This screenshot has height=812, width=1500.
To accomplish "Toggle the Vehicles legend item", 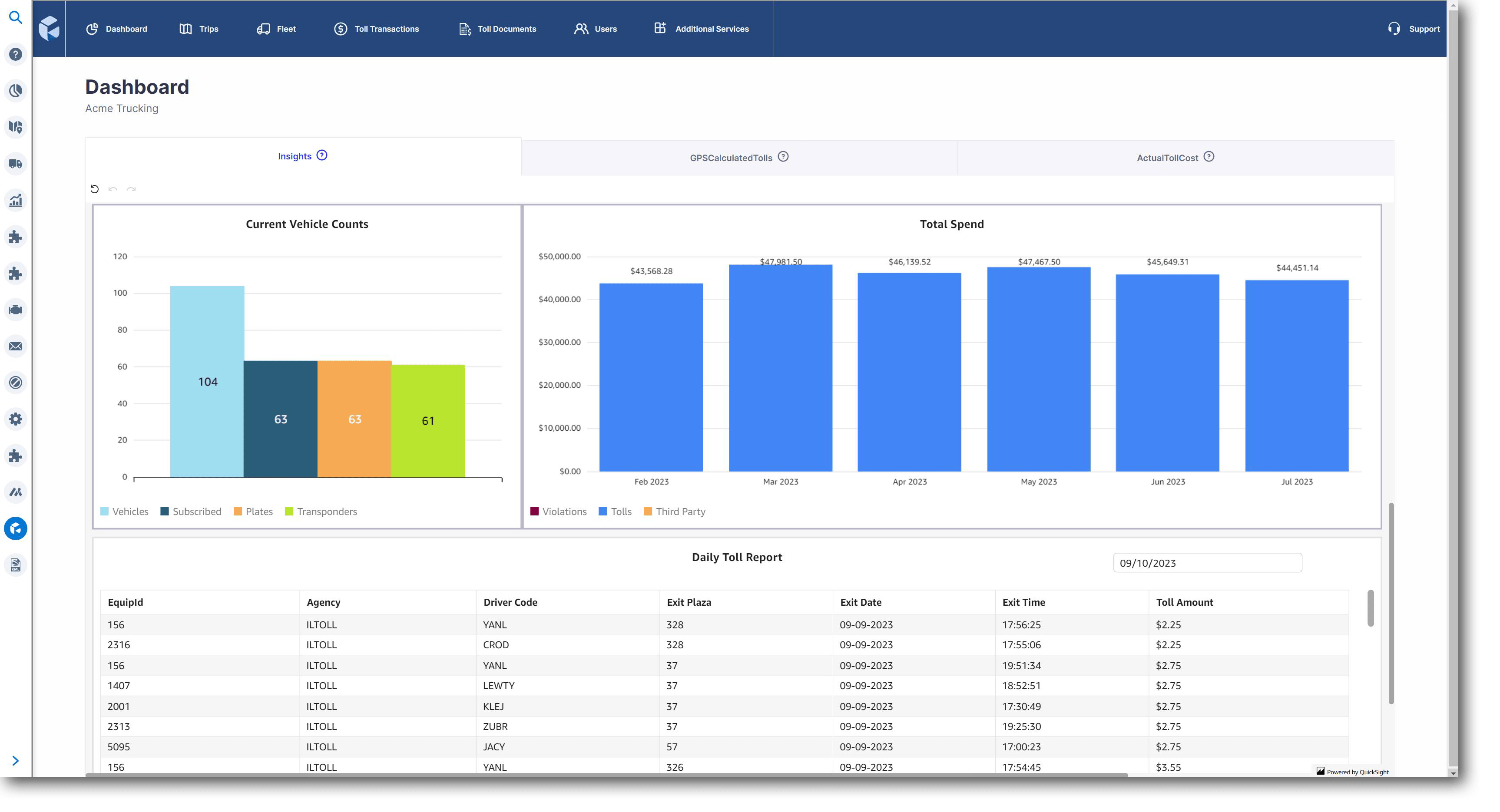I will (124, 511).
